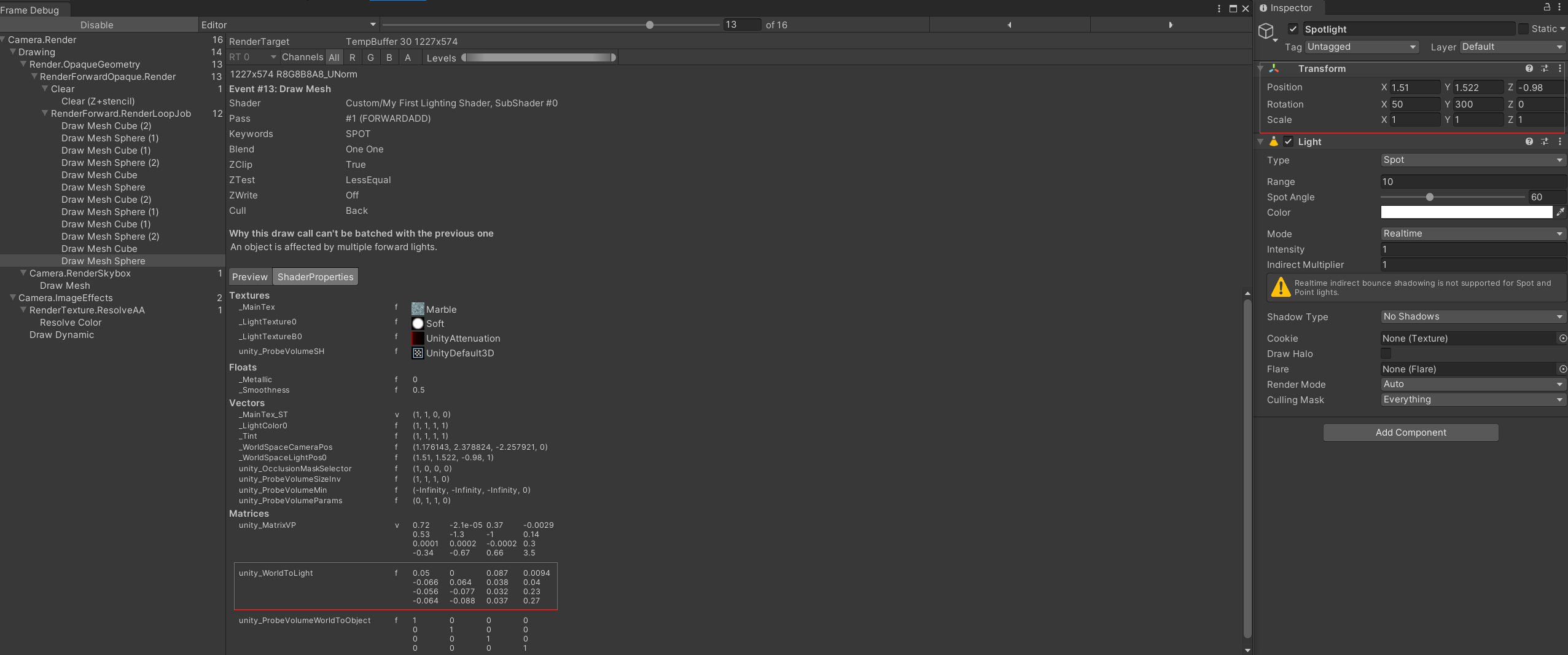Image resolution: width=1568 pixels, height=655 pixels.
Task: Open Inspector tab kebab menu
Action: (1559, 7)
